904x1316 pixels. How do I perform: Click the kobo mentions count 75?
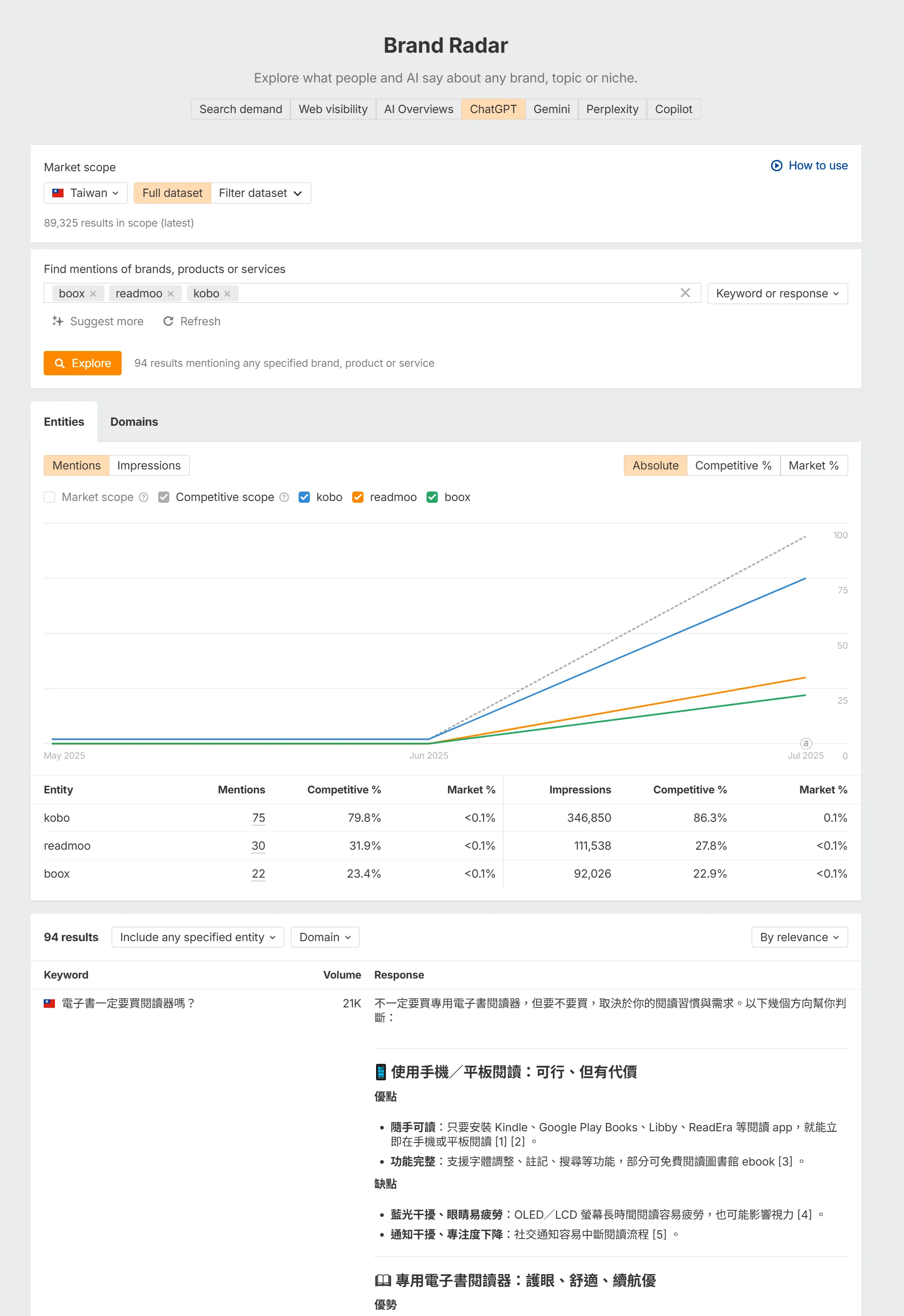[x=258, y=817]
